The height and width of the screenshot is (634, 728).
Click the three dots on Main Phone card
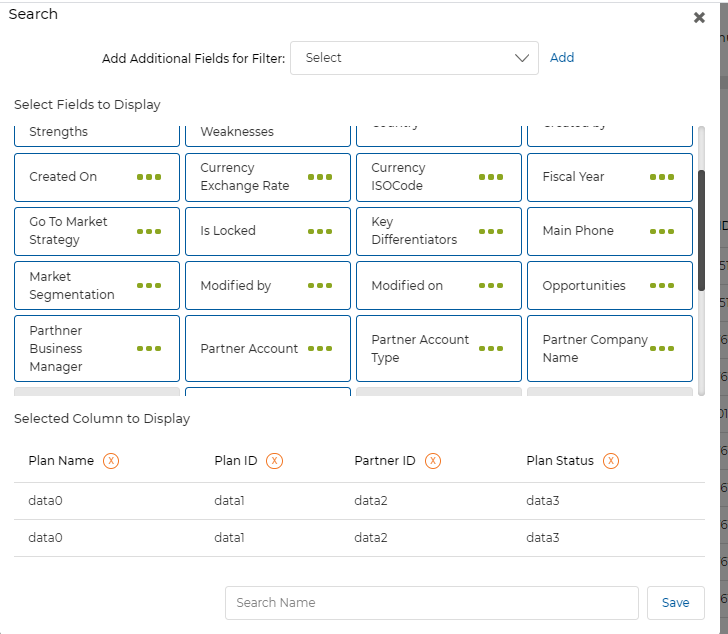[x=662, y=231]
